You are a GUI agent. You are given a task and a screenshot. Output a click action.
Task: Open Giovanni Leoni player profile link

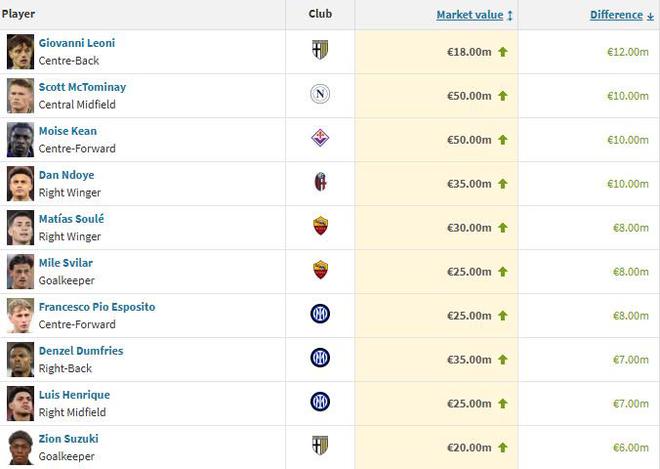tap(77, 43)
